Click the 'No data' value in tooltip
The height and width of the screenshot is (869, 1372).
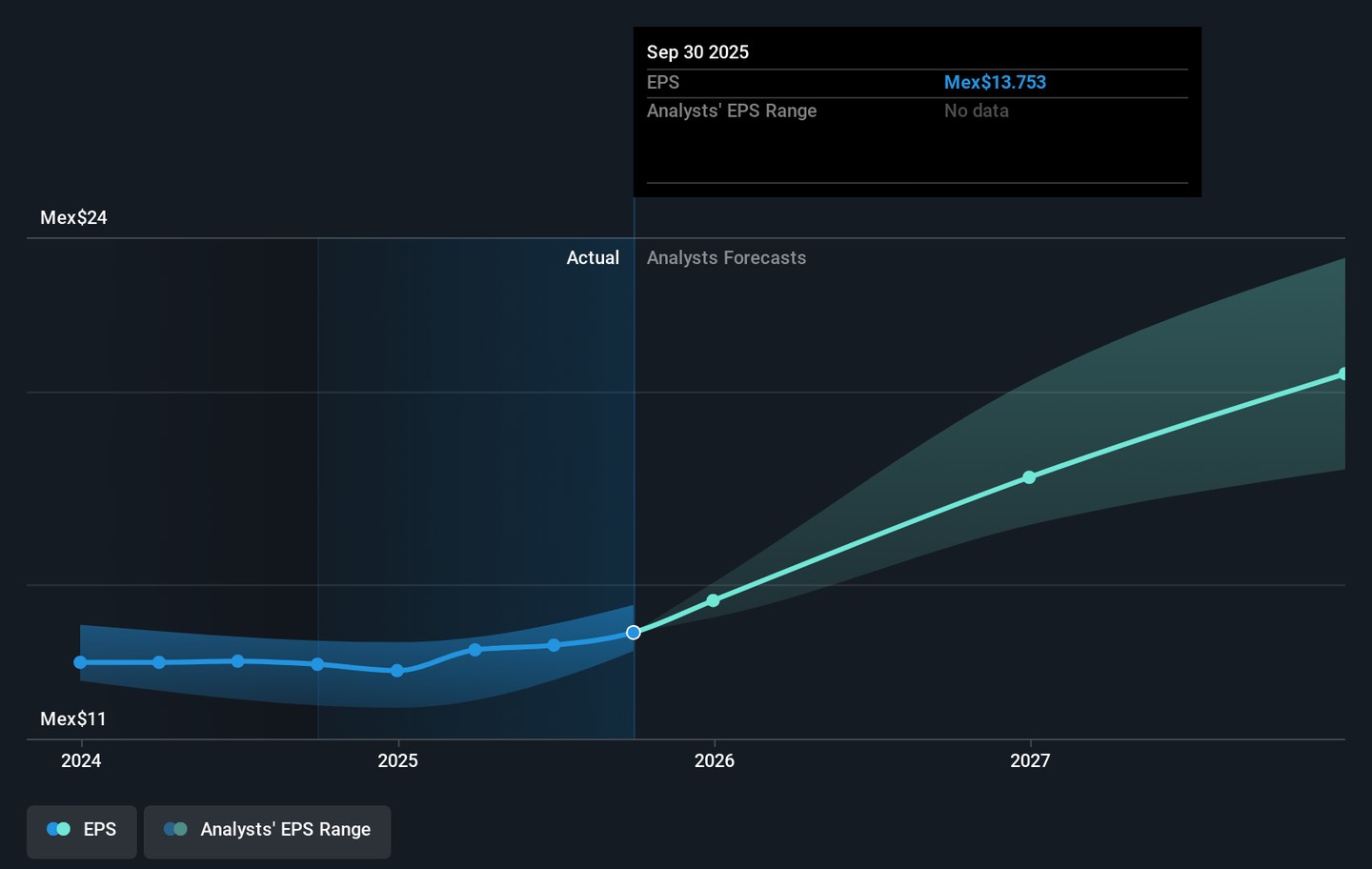click(x=976, y=111)
